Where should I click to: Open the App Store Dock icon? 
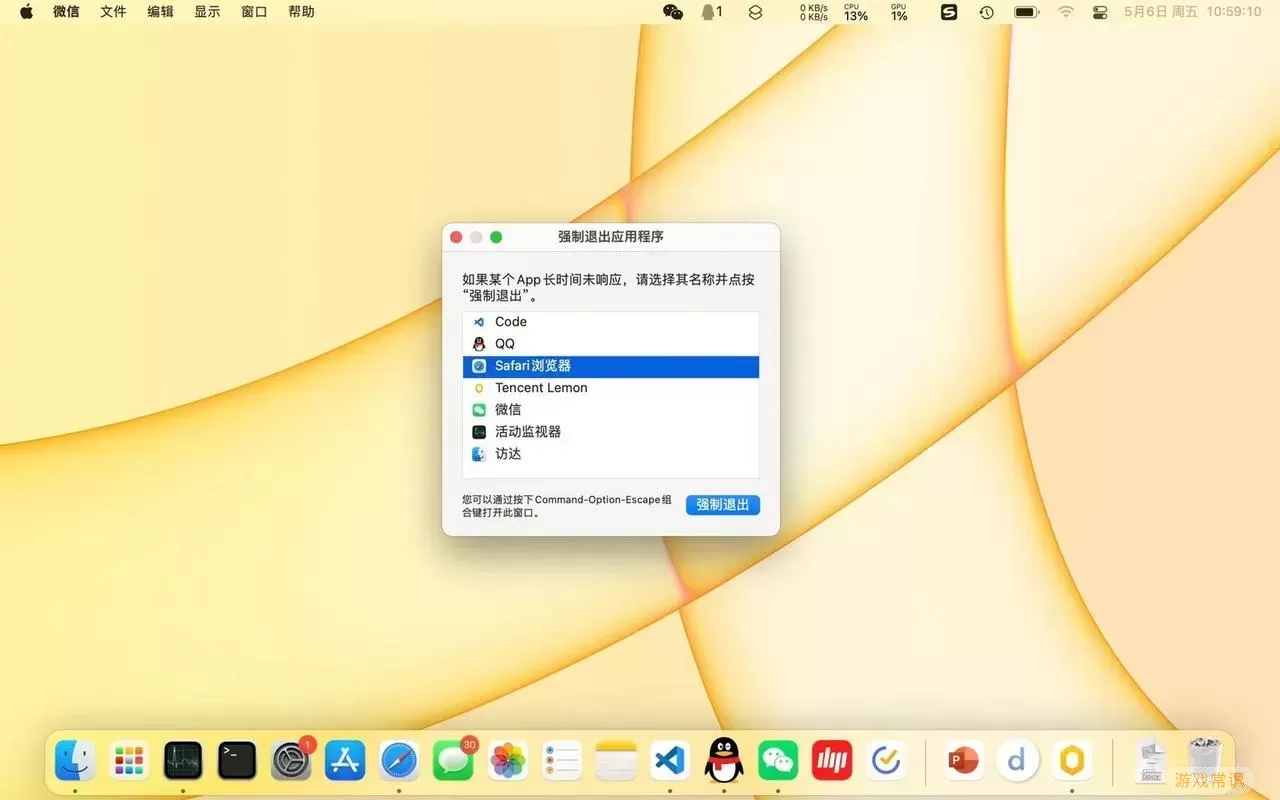click(345, 761)
